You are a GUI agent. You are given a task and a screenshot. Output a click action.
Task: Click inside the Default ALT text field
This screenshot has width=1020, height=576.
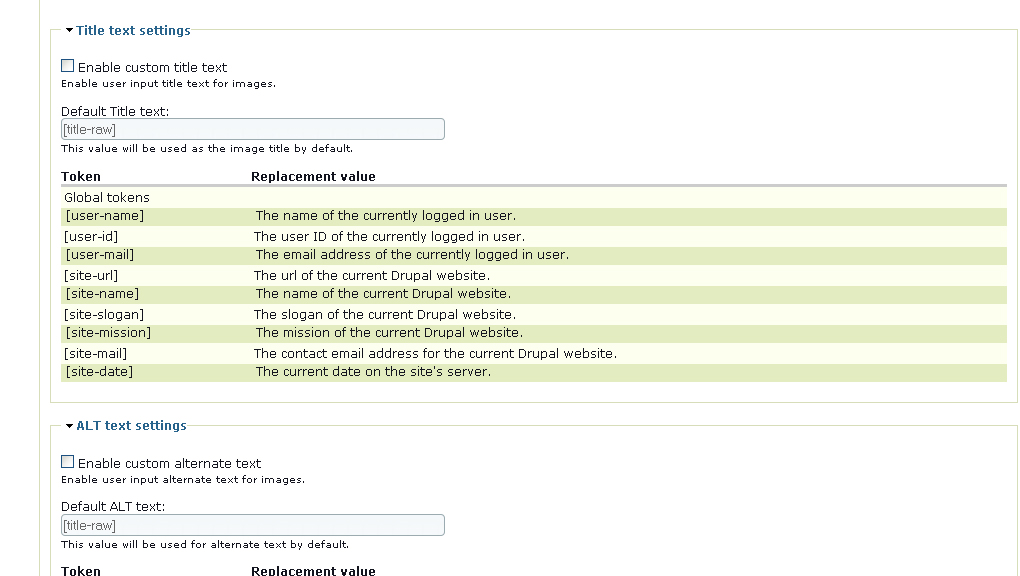pos(252,524)
